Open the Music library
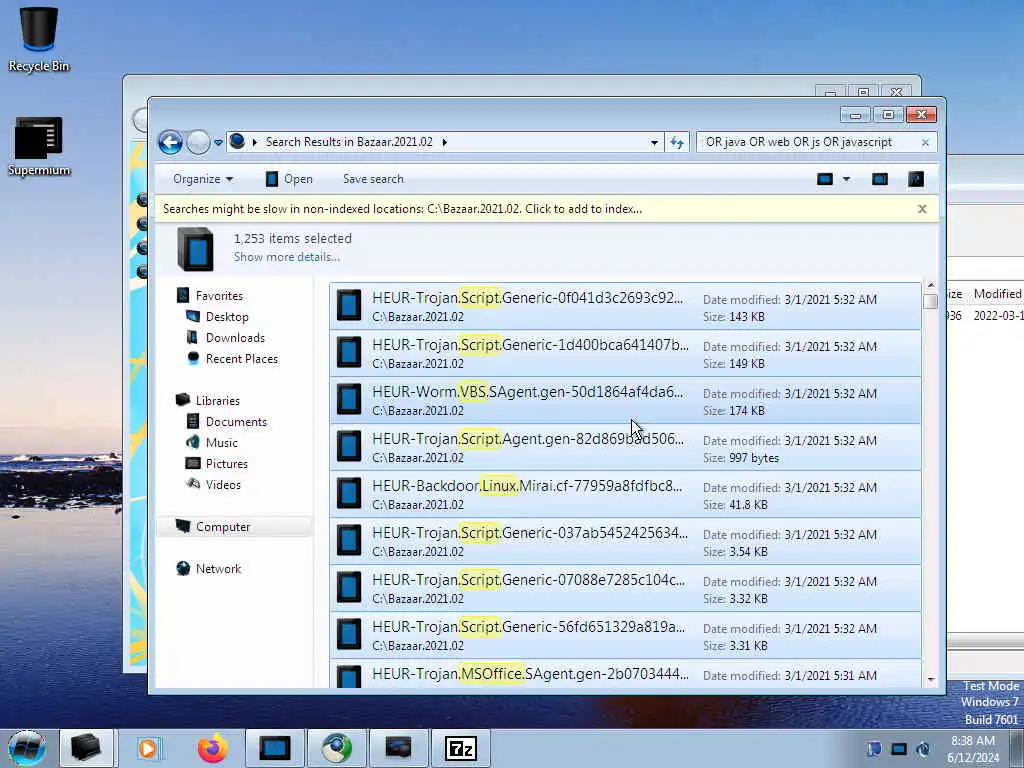The height and width of the screenshot is (768, 1024). click(x=221, y=443)
